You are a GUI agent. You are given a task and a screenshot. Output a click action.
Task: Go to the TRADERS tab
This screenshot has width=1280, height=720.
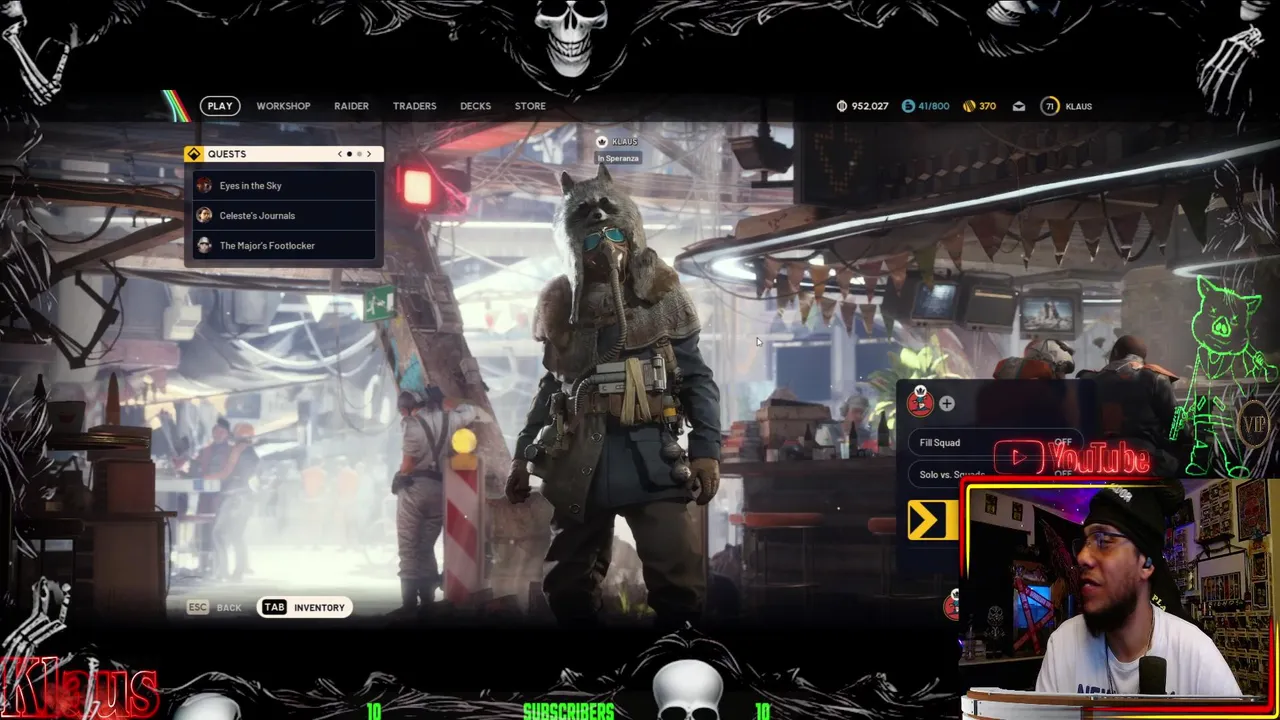point(414,106)
